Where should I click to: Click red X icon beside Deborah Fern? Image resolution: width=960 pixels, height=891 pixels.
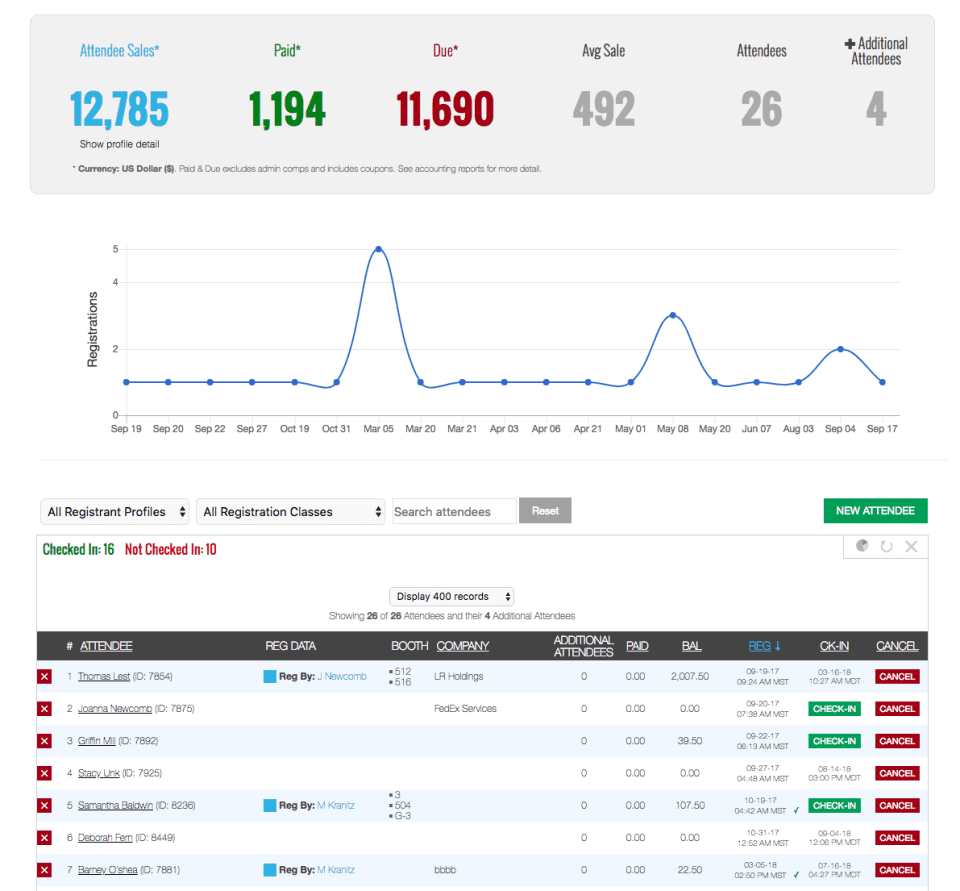tap(45, 838)
